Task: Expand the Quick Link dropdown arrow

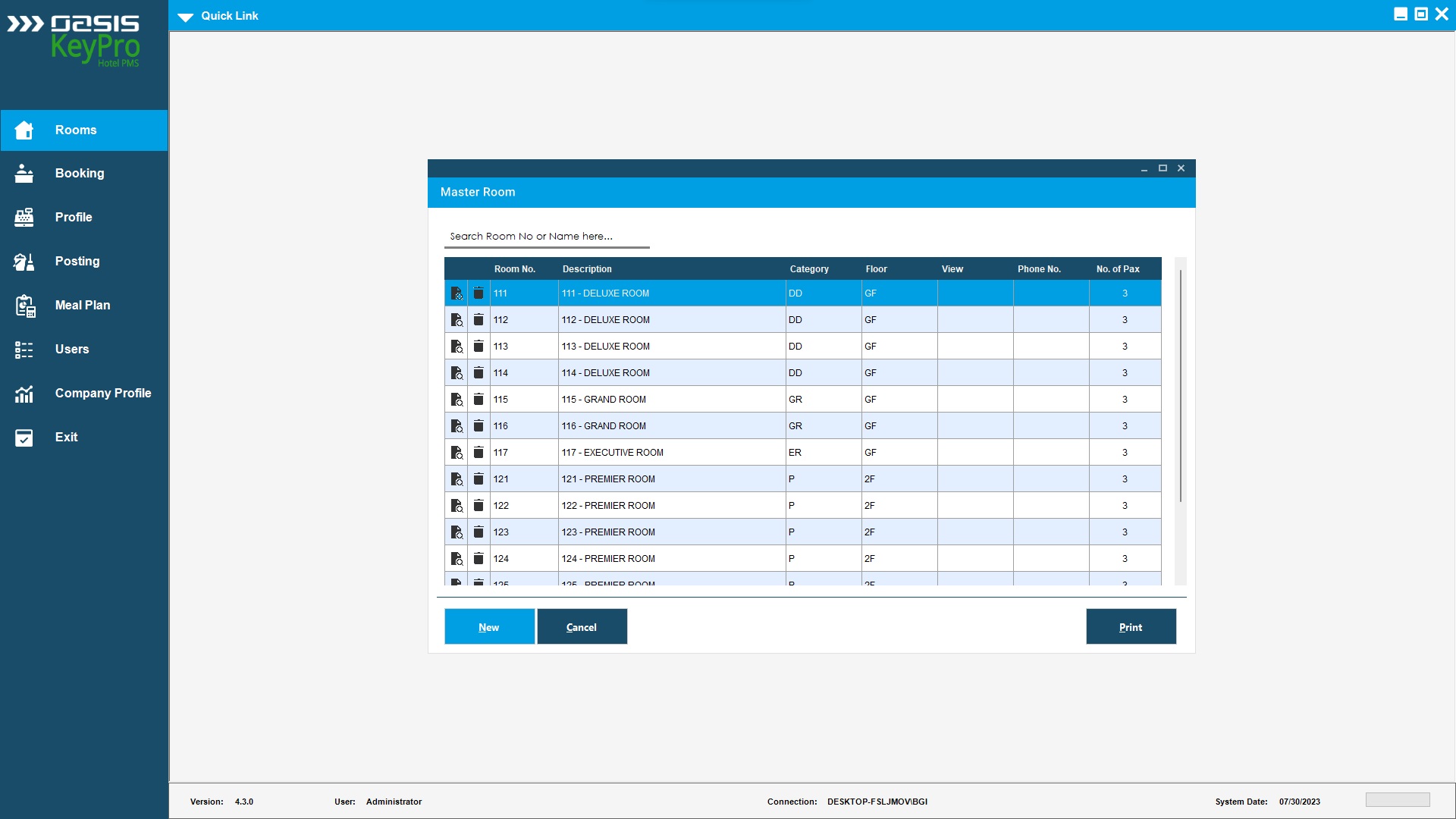Action: pos(186,17)
